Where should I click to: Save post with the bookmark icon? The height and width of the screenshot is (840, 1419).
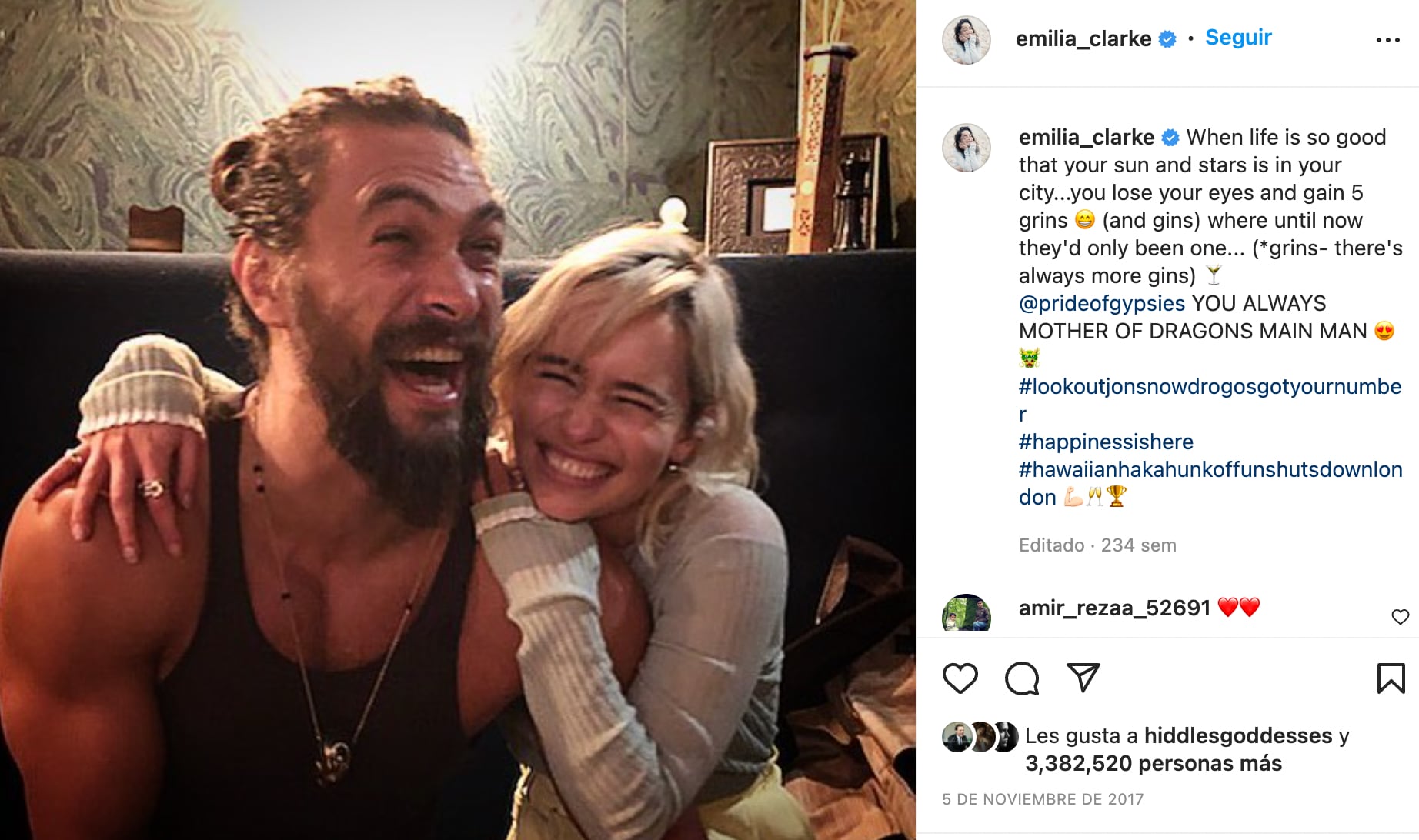coord(1391,678)
